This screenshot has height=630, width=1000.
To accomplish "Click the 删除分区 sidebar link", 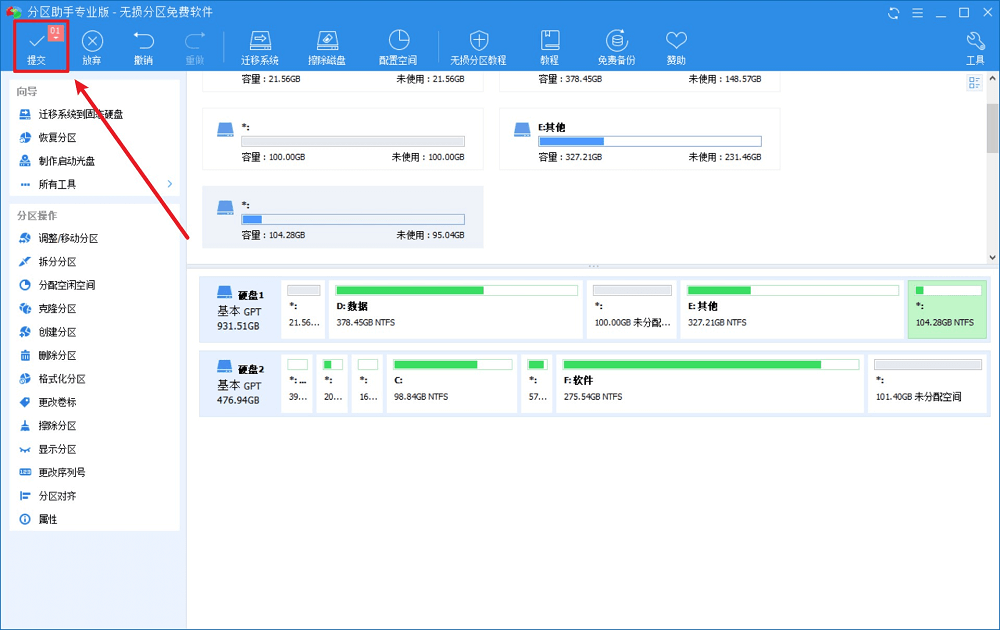I will 57,355.
